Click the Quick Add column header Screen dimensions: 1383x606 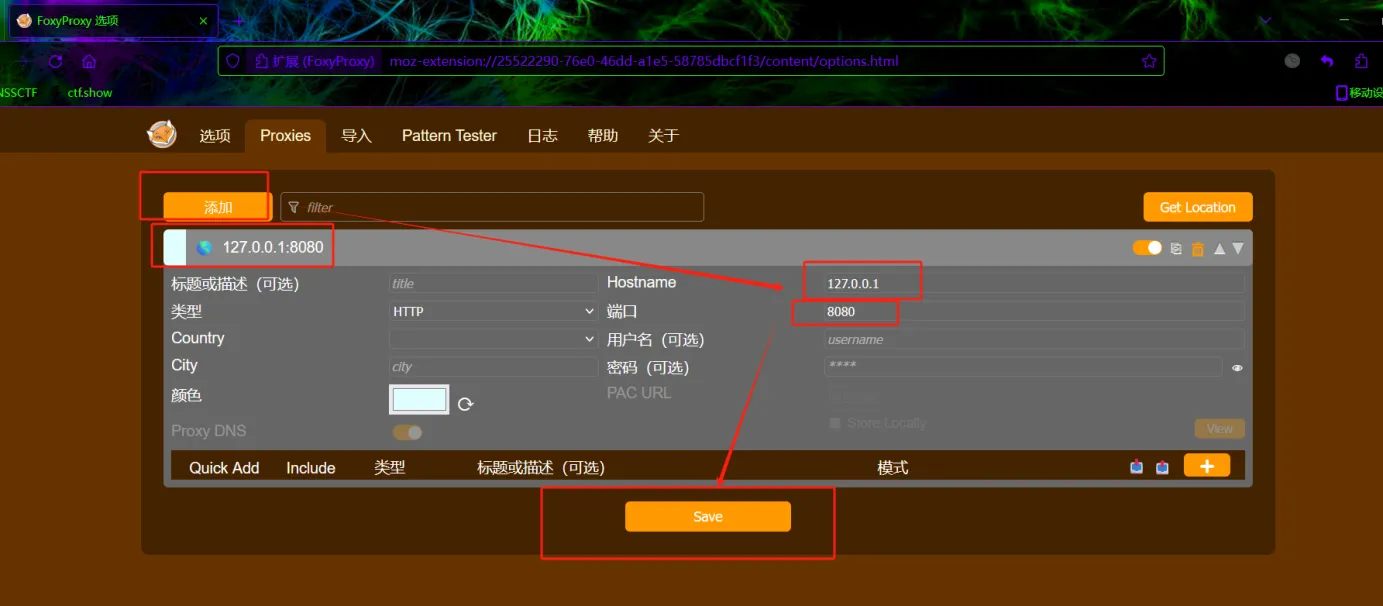coord(224,468)
